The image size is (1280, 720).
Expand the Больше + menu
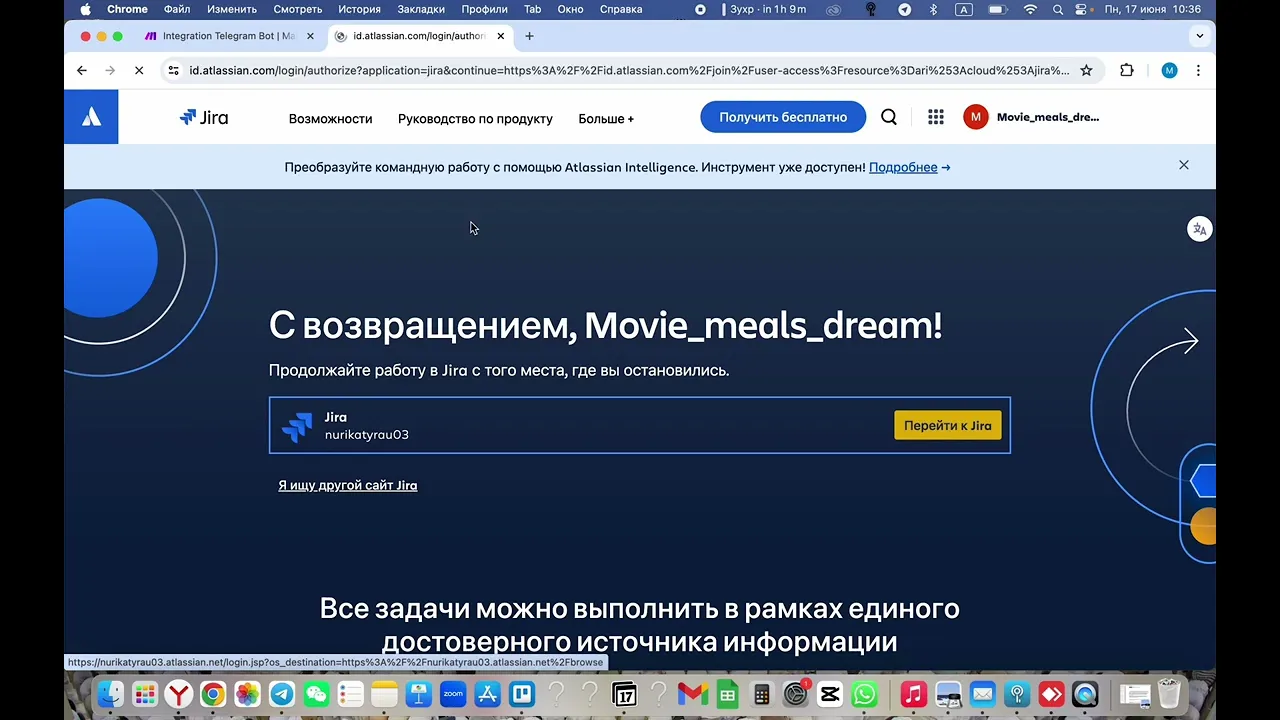click(x=606, y=118)
